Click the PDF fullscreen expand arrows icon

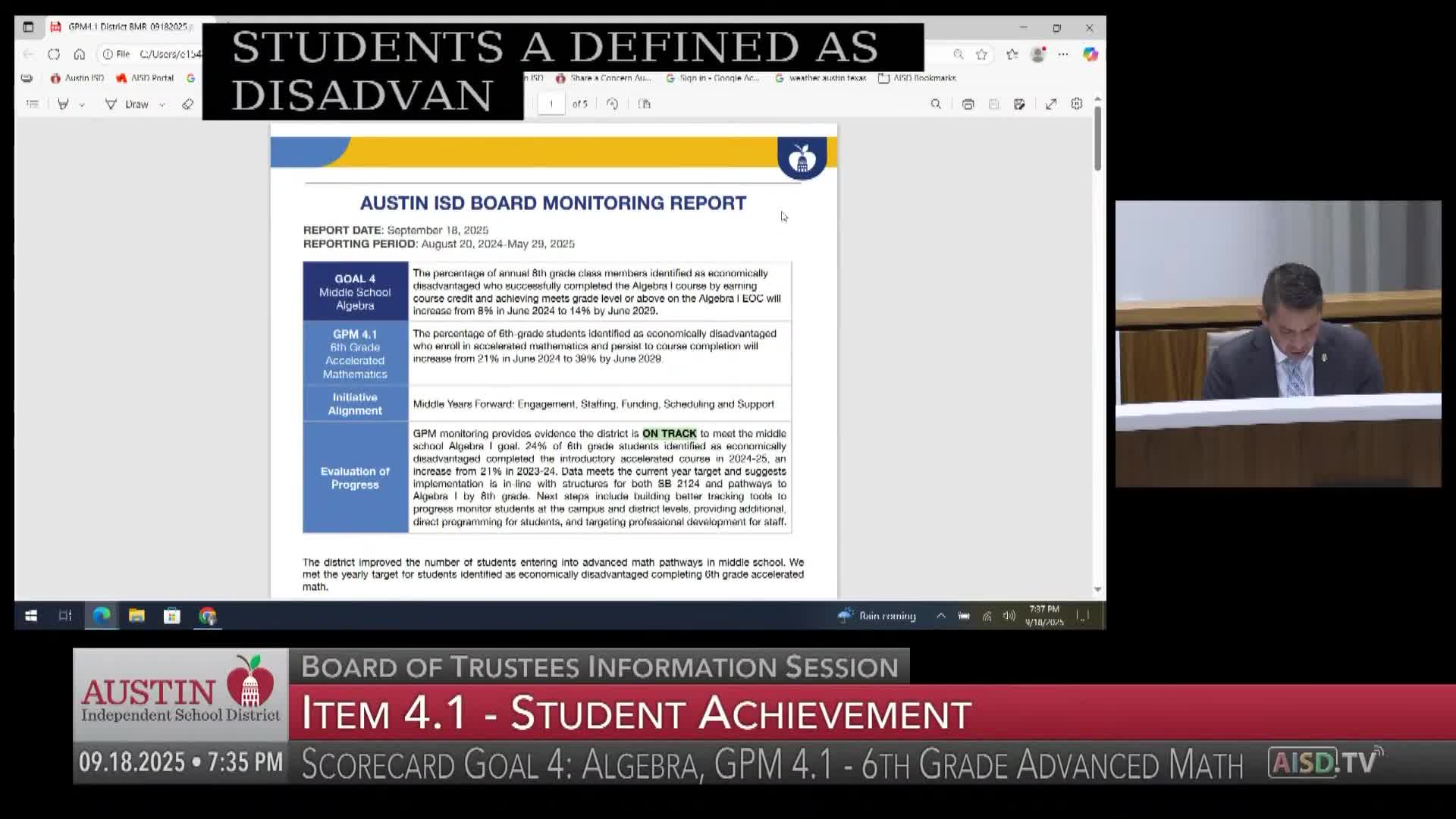click(x=1051, y=104)
